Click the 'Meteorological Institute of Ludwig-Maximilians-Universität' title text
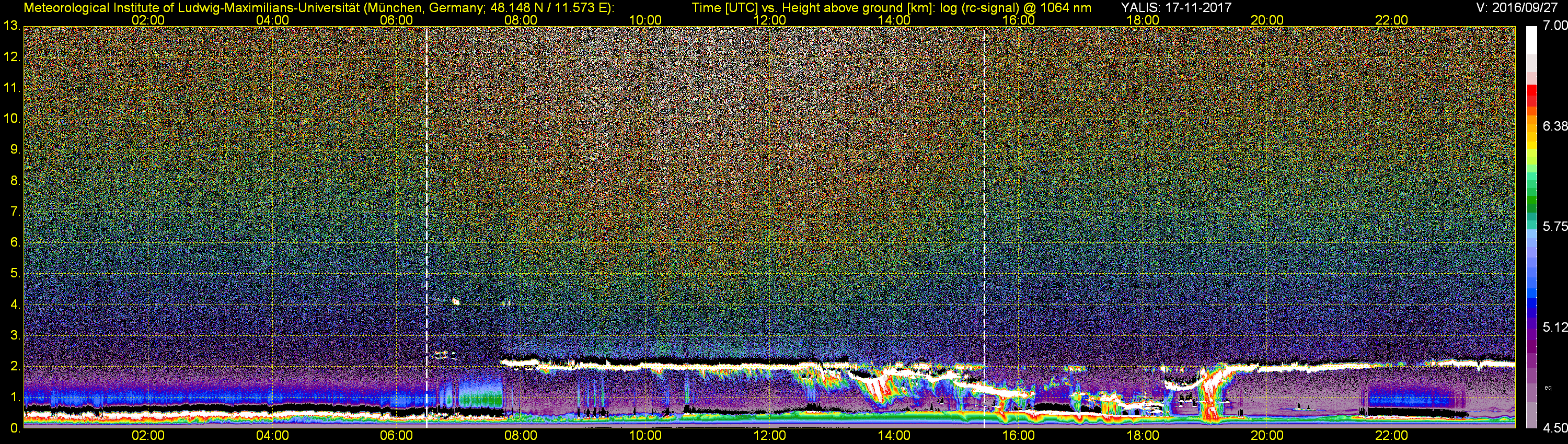 coord(192,7)
